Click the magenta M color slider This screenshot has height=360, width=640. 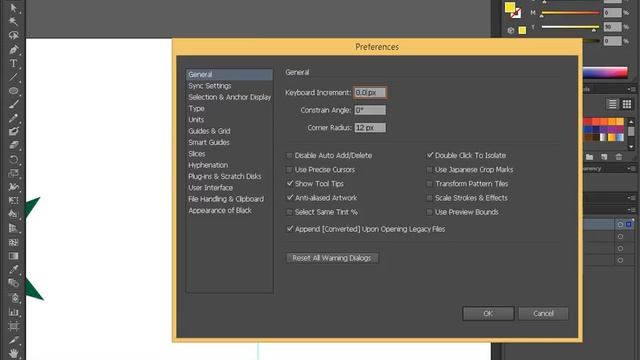[x=570, y=13]
